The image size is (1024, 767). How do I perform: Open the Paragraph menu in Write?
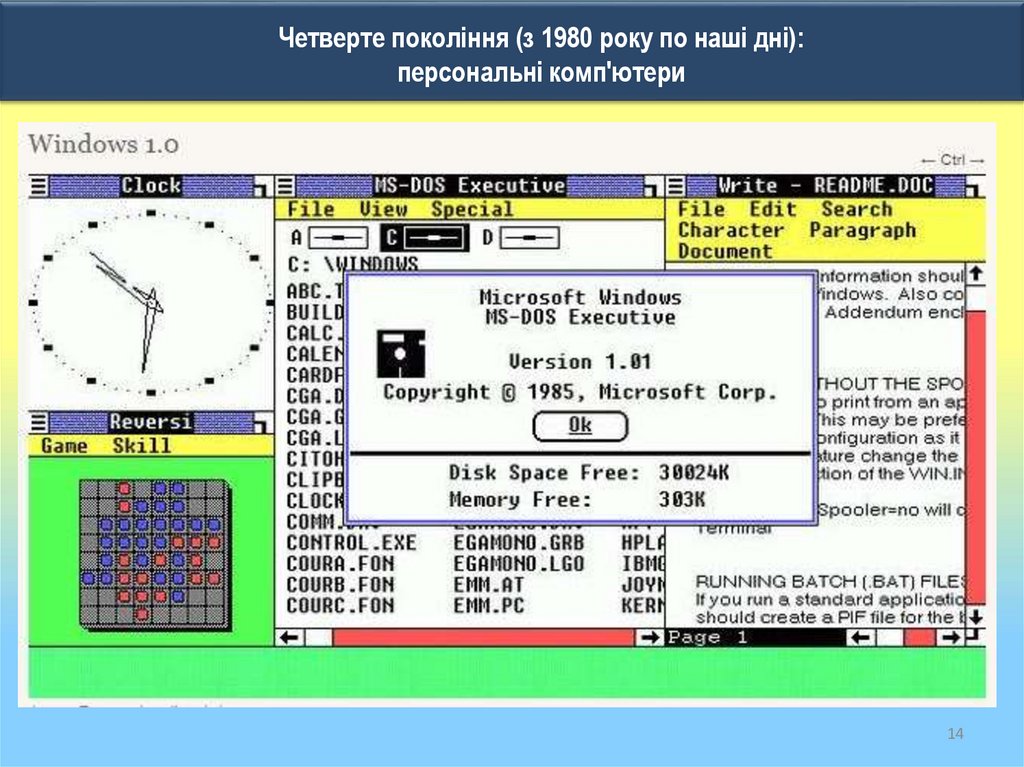(x=862, y=231)
